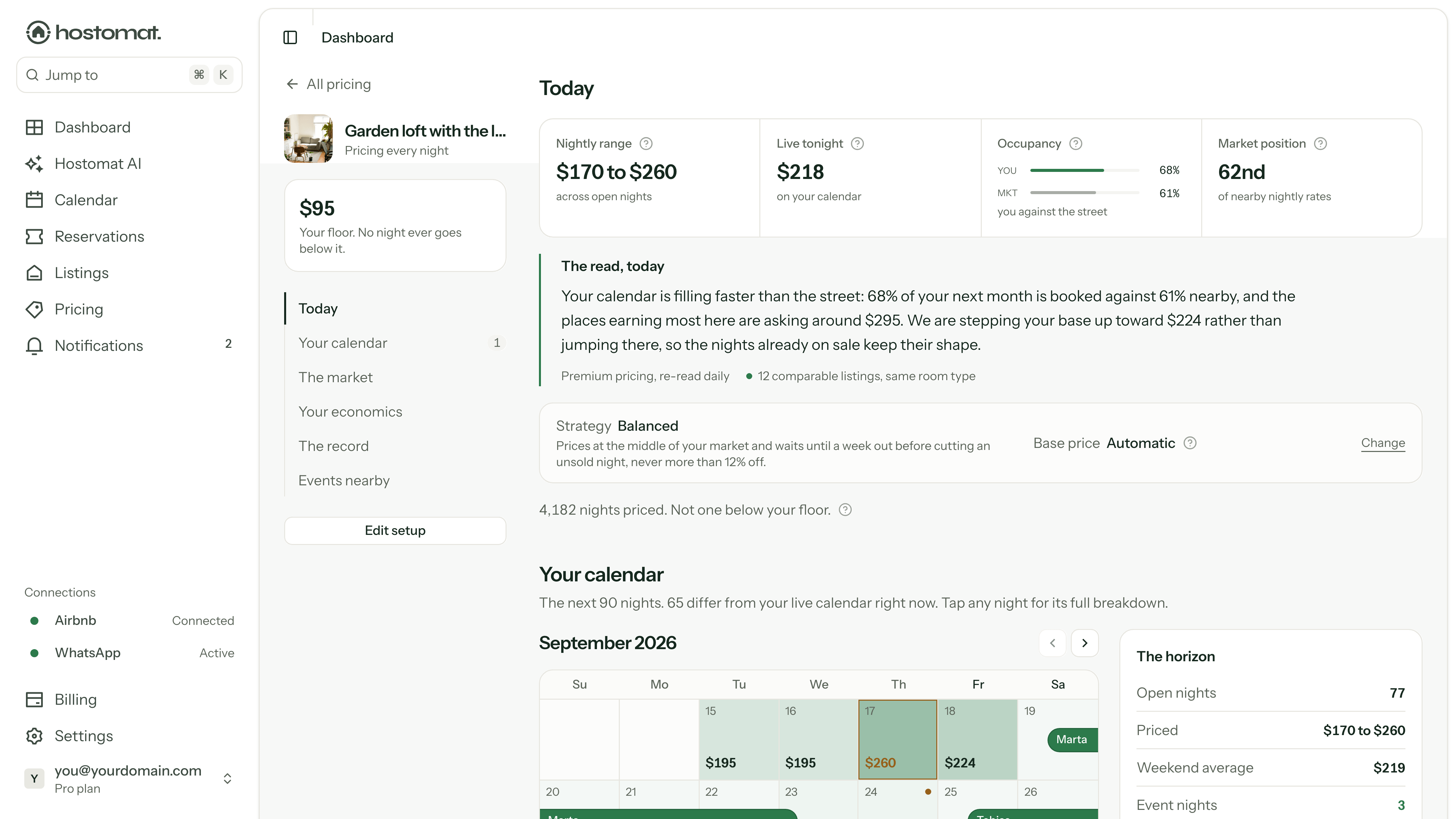The image size is (1456, 819).
Task: Click the Garden loft listing thumbnail
Action: [x=308, y=139]
